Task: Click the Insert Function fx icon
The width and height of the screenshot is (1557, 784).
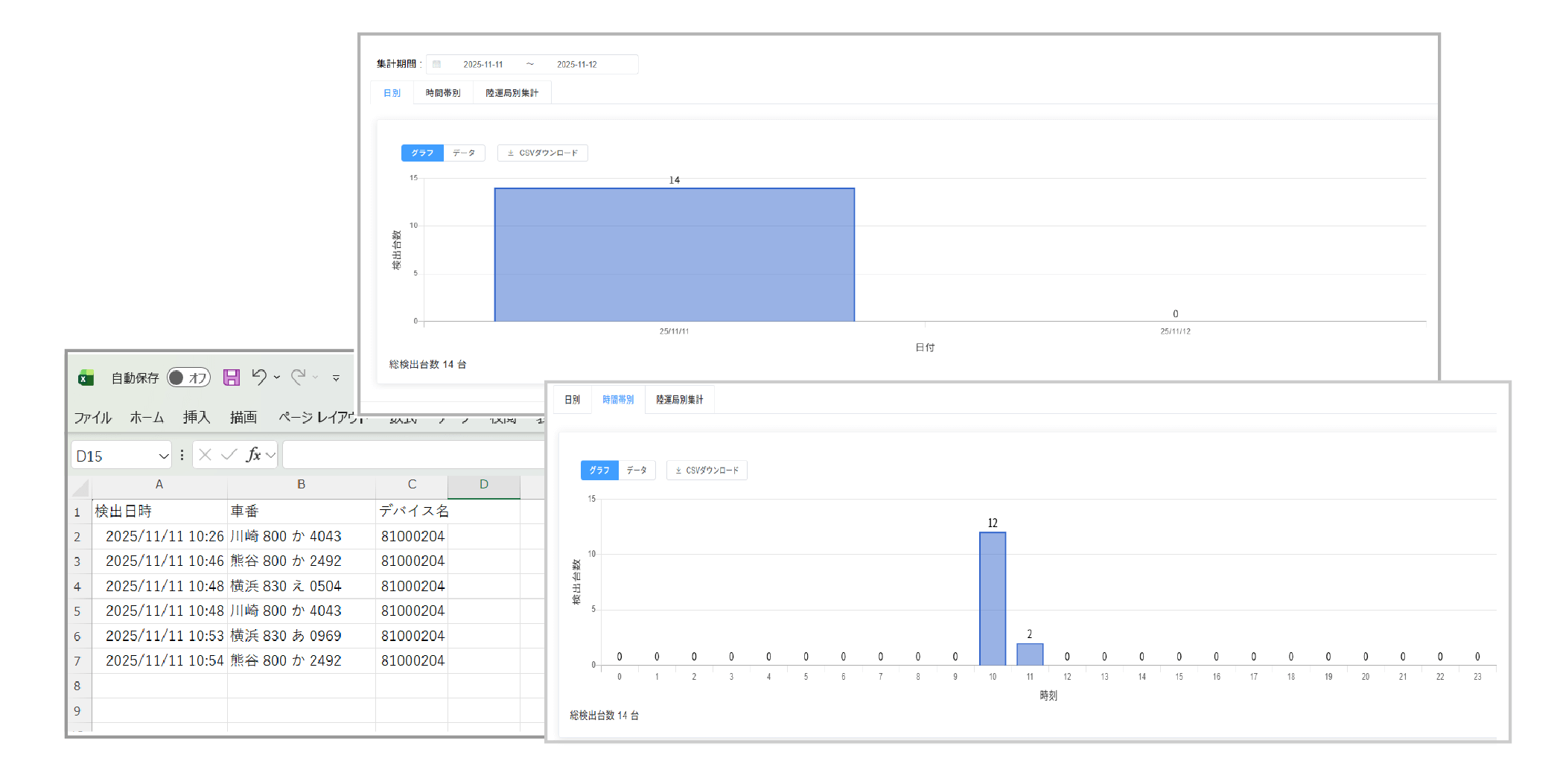Action: click(x=253, y=455)
